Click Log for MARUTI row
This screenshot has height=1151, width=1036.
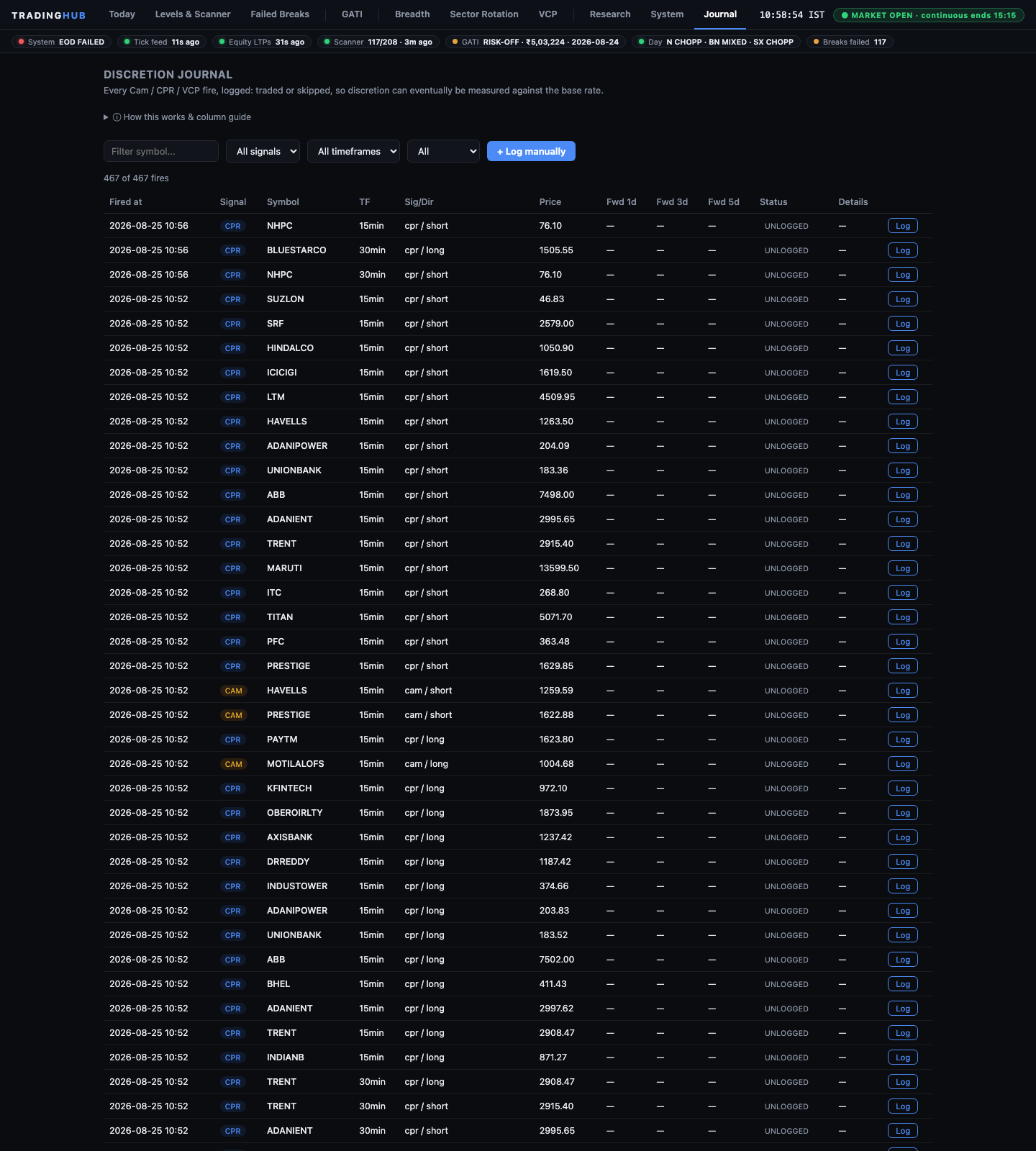pos(903,568)
